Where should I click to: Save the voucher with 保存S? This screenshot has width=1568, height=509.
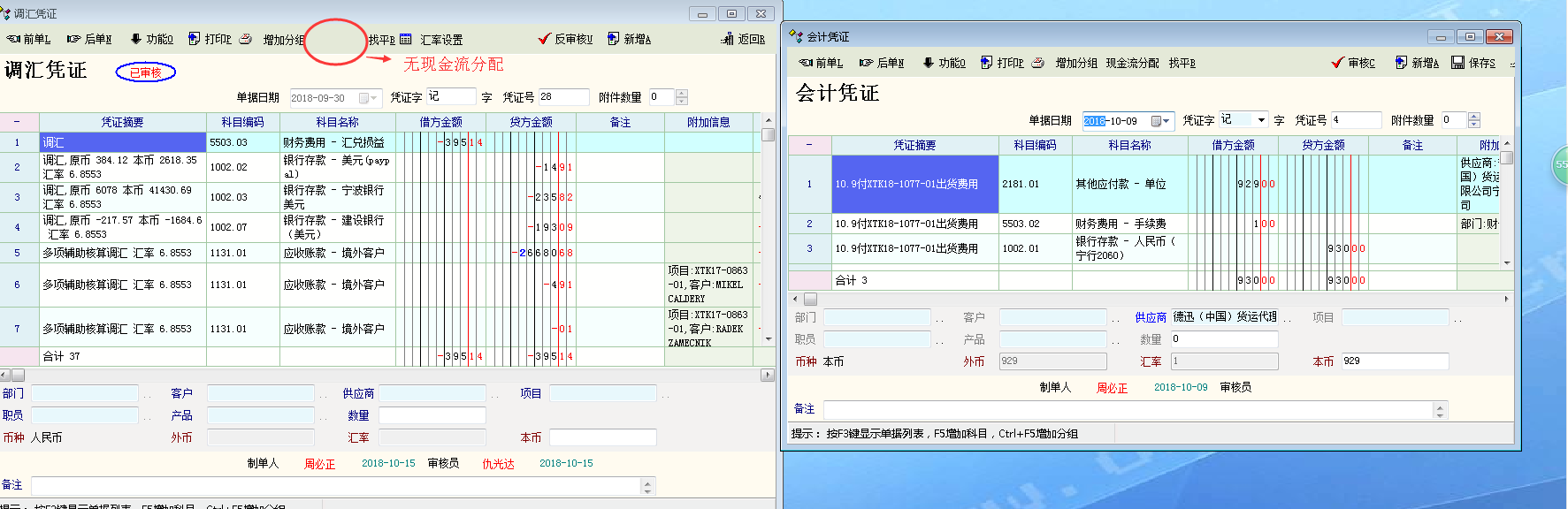click(1473, 63)
